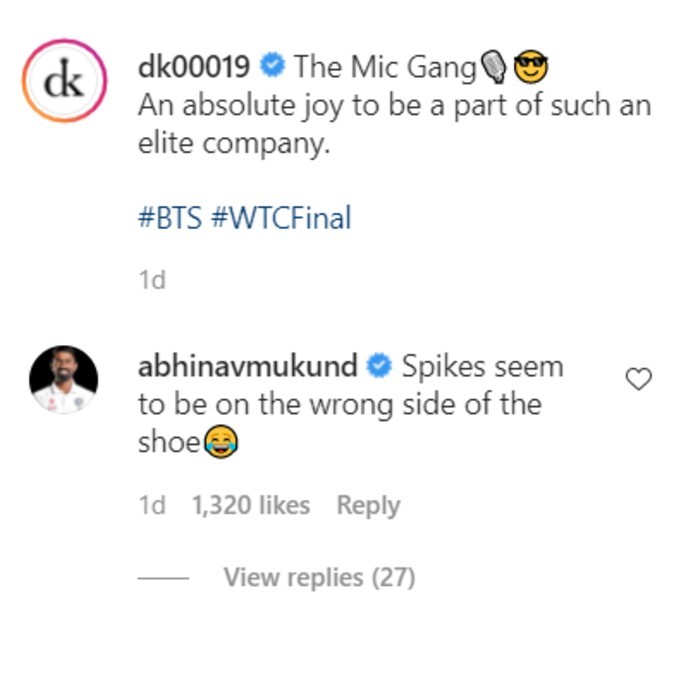Visit the abhinavmukund username link
The height and width of the screenshot is (700, 688).
[x=247, y=367]
